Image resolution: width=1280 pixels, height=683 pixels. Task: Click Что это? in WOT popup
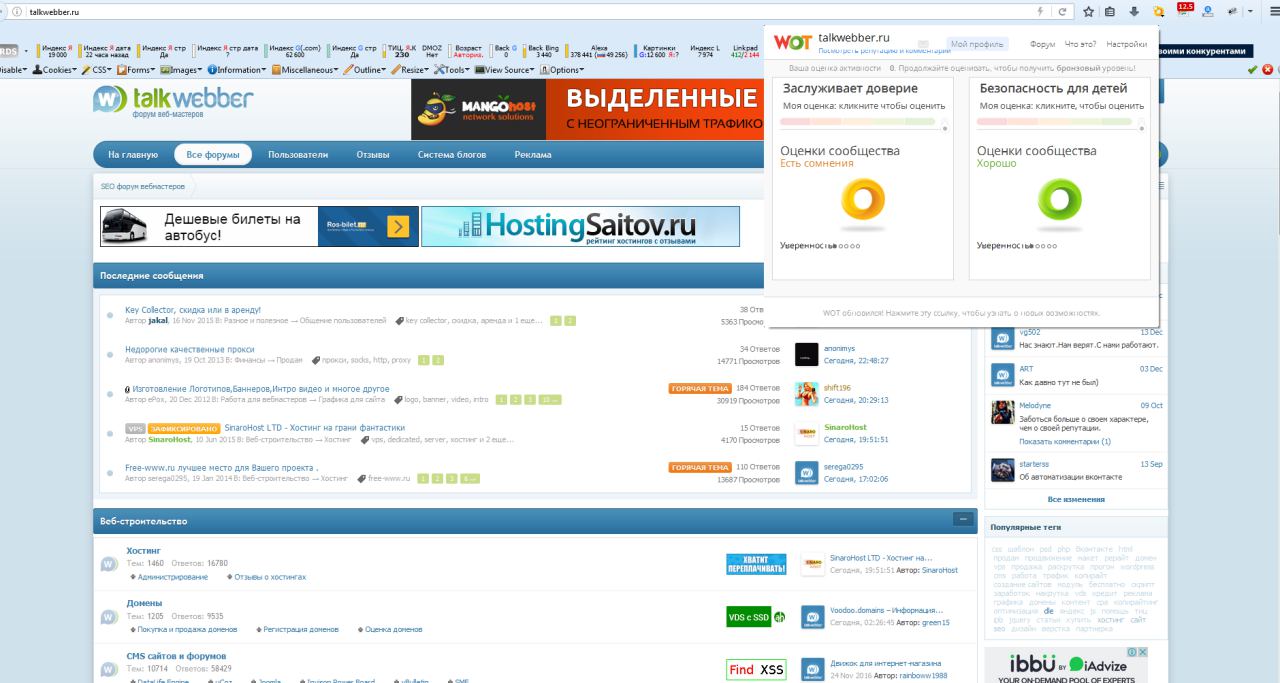point(1080,44)
